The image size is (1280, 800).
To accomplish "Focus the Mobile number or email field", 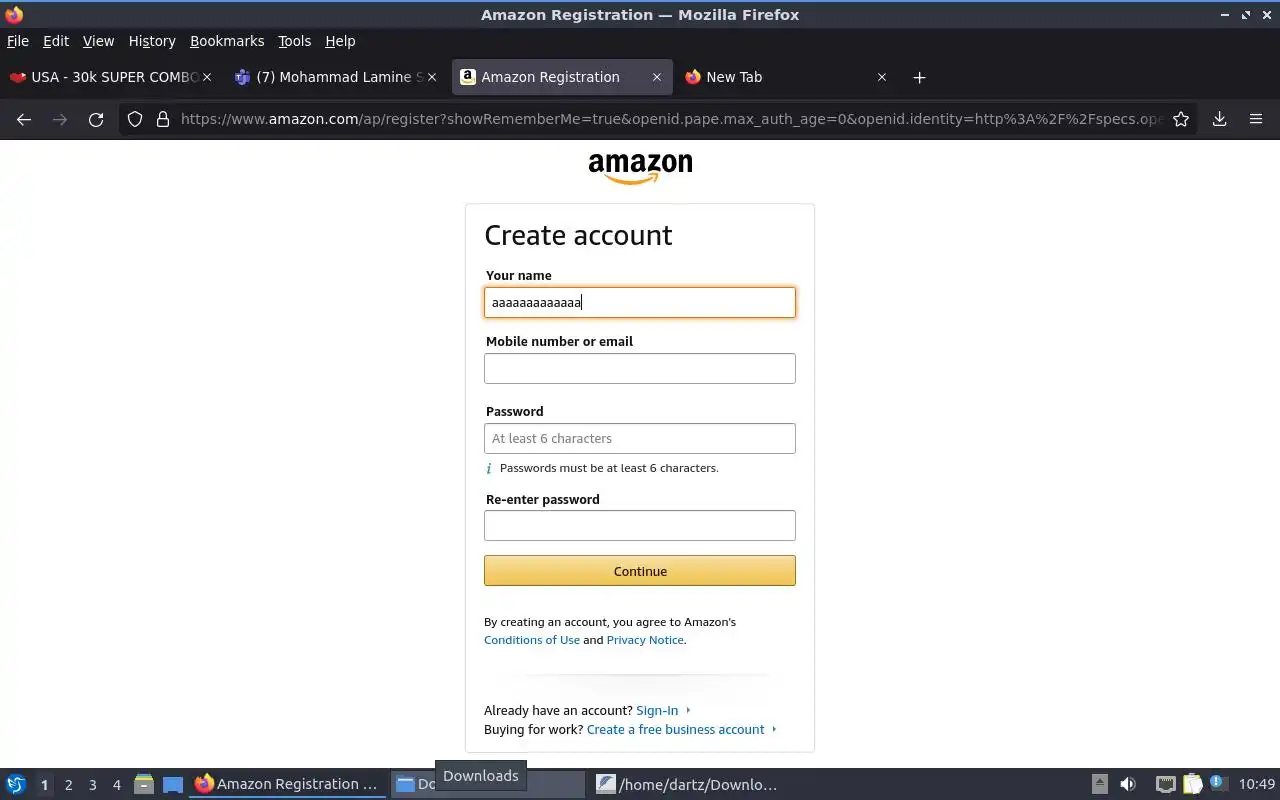I will pos(640,368).
